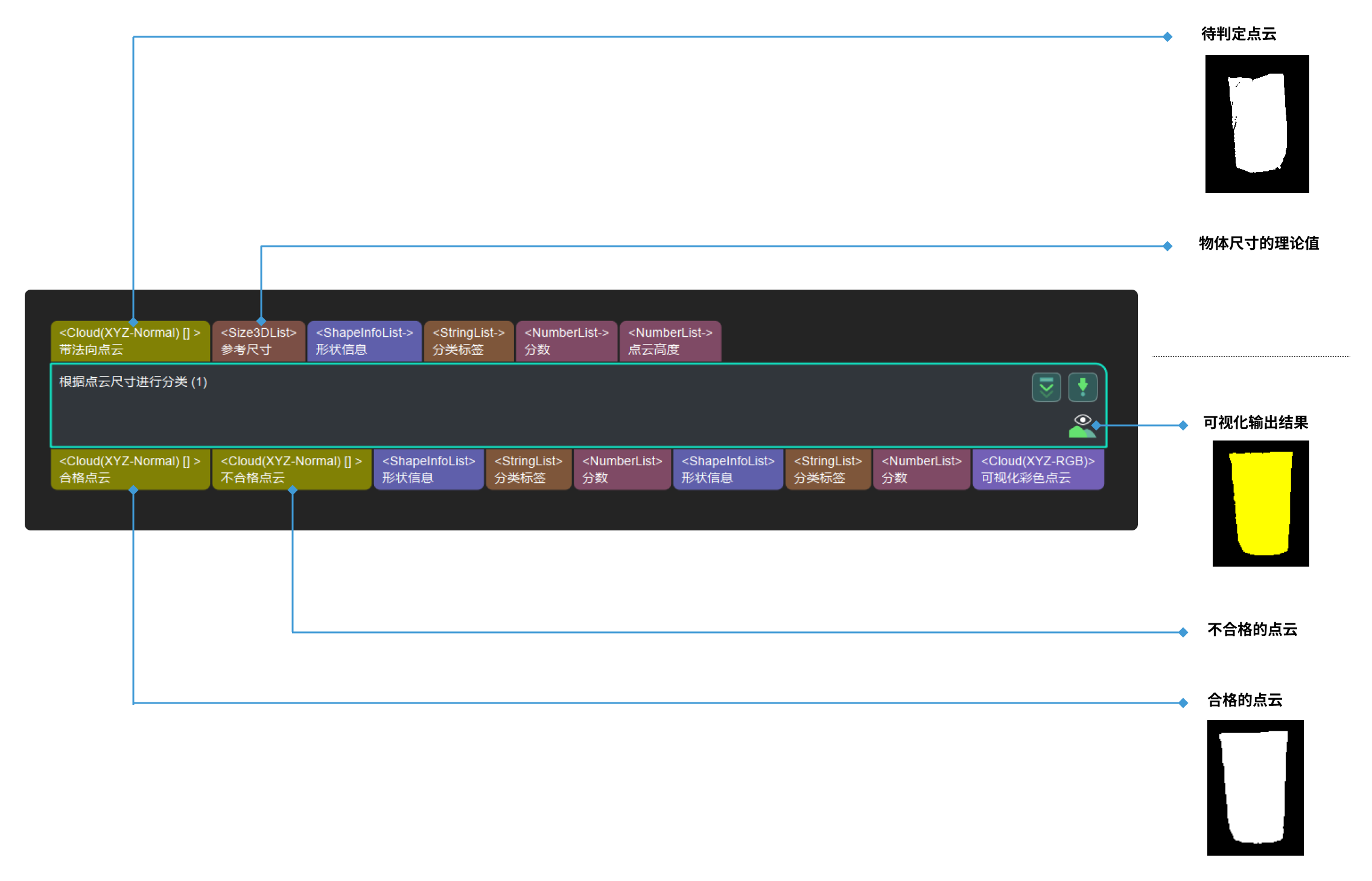This screenshot has height=881, width=1372.
Task: Click the step title 根据点云尺寸进行分类 (1)
Action: coord(133,382)
